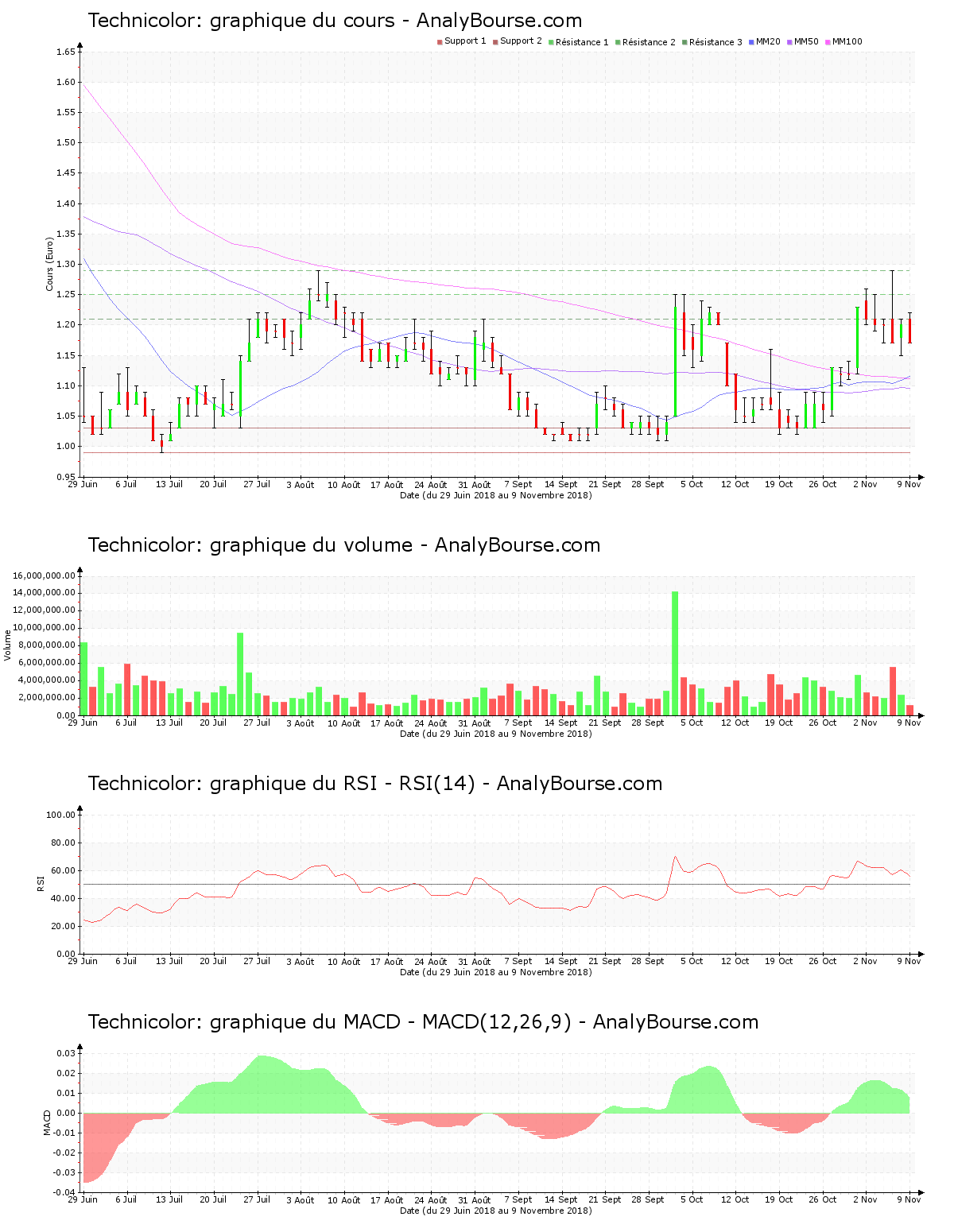Click the 1.30 value on price axis
The image size is (954, 1232).
click(x=66, y=264)
